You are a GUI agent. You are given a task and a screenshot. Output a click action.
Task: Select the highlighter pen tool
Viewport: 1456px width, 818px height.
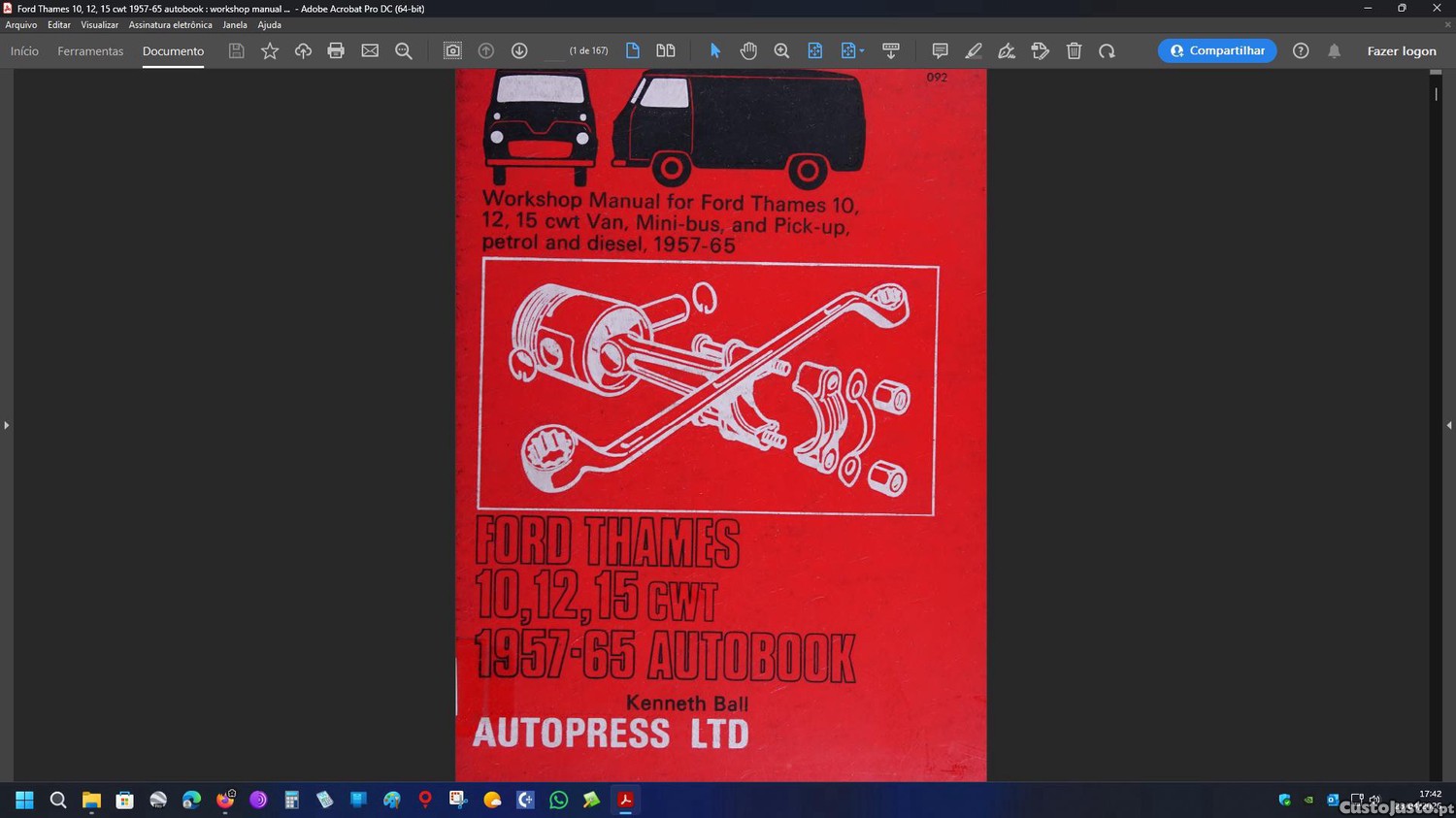click(973, 51)
